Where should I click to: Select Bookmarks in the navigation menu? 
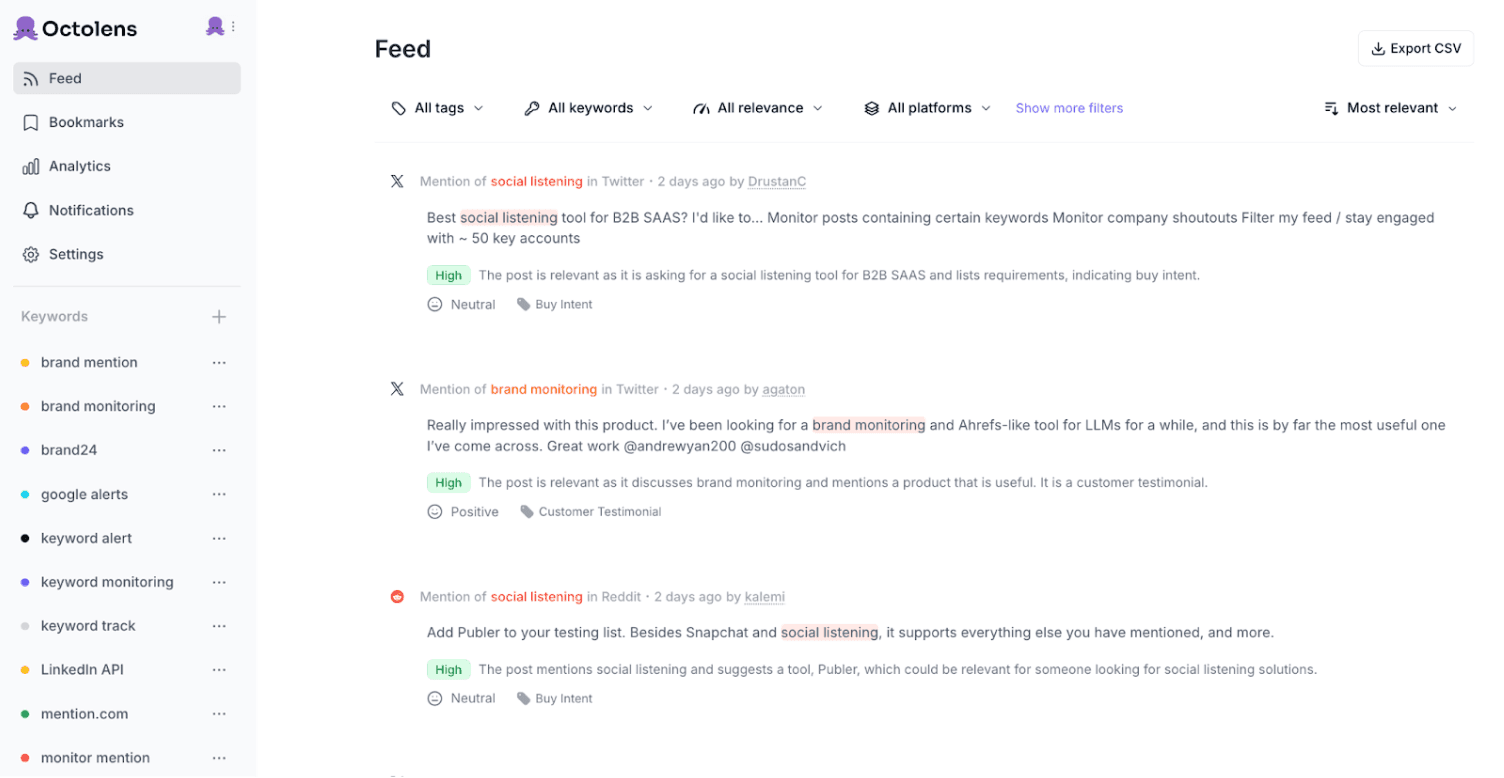[x=86, y=122]
